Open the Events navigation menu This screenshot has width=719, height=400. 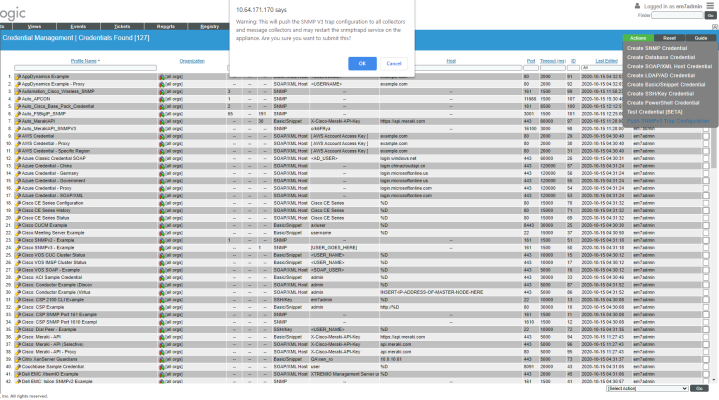[x=78, y=27]
